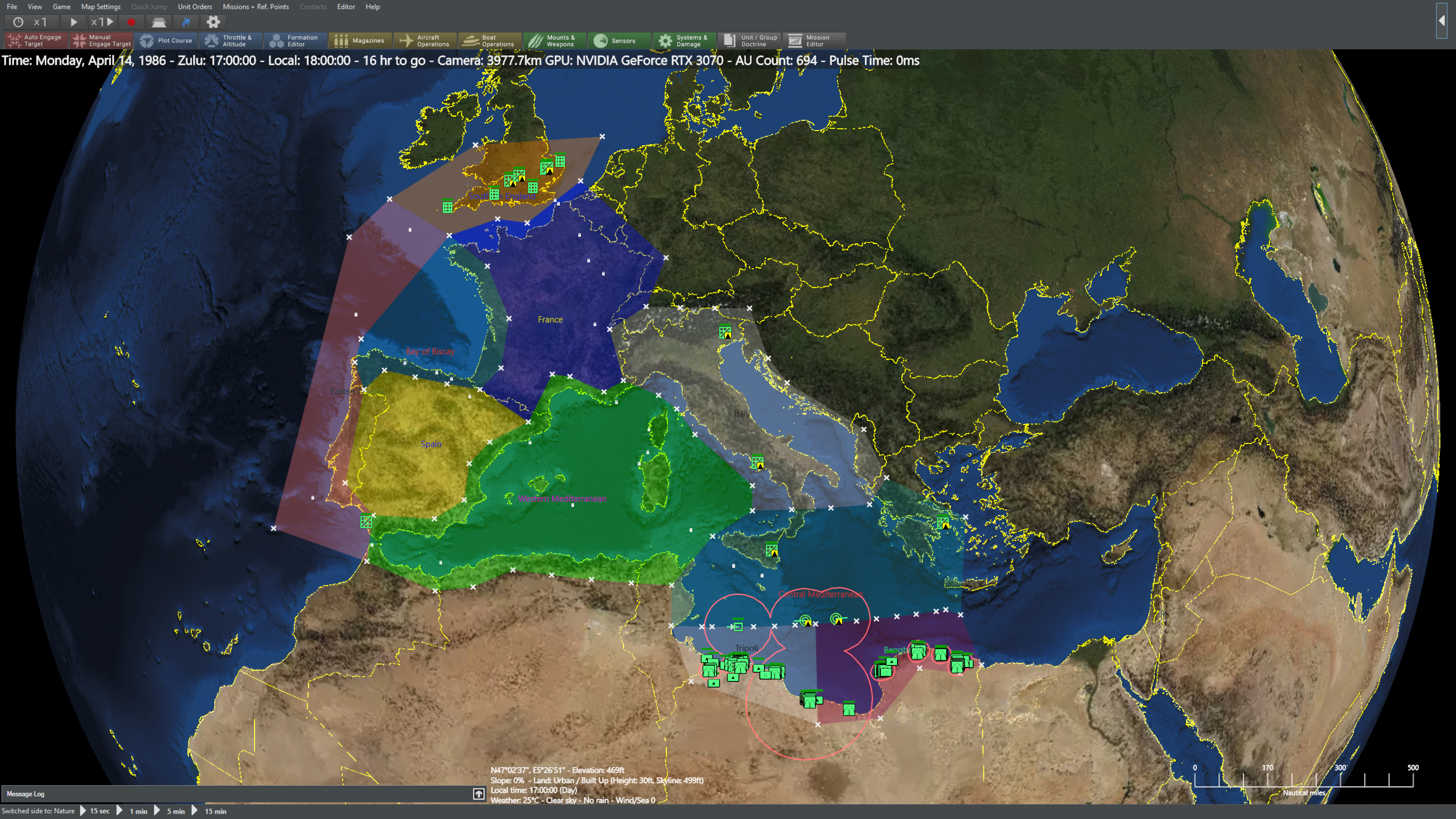Viewport: 1456px width, 819px height.
Task: Select the airbase unit on Sicily
Action: [772, 549]
